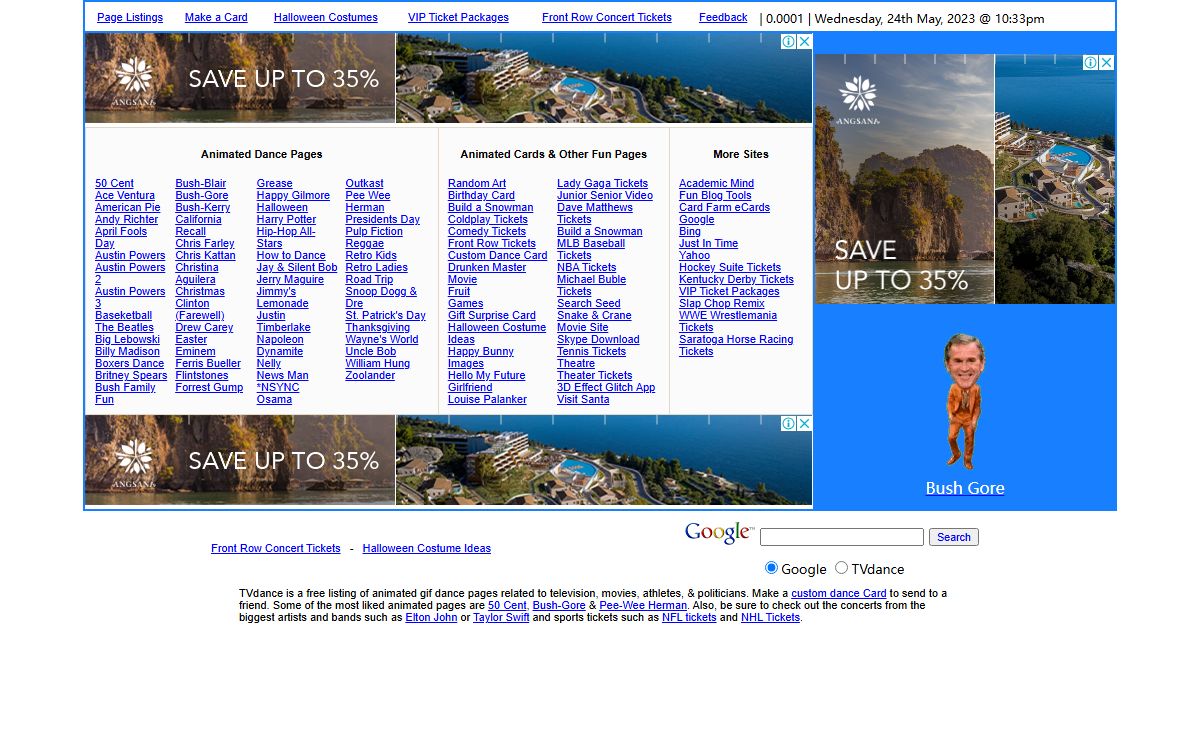This screenshot has height=740, width=1200.
Task: Click the info icon on the right sidebar ad
Action: (x=1091, y=62)
